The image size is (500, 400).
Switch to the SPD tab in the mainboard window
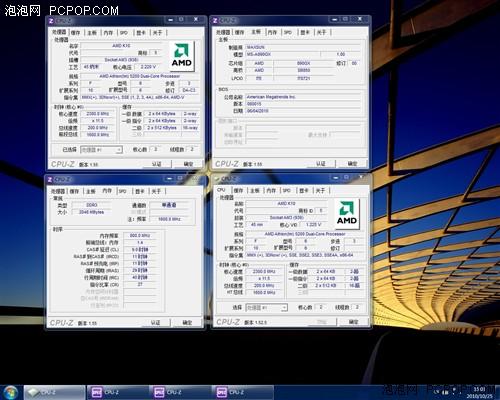(288, 32)
